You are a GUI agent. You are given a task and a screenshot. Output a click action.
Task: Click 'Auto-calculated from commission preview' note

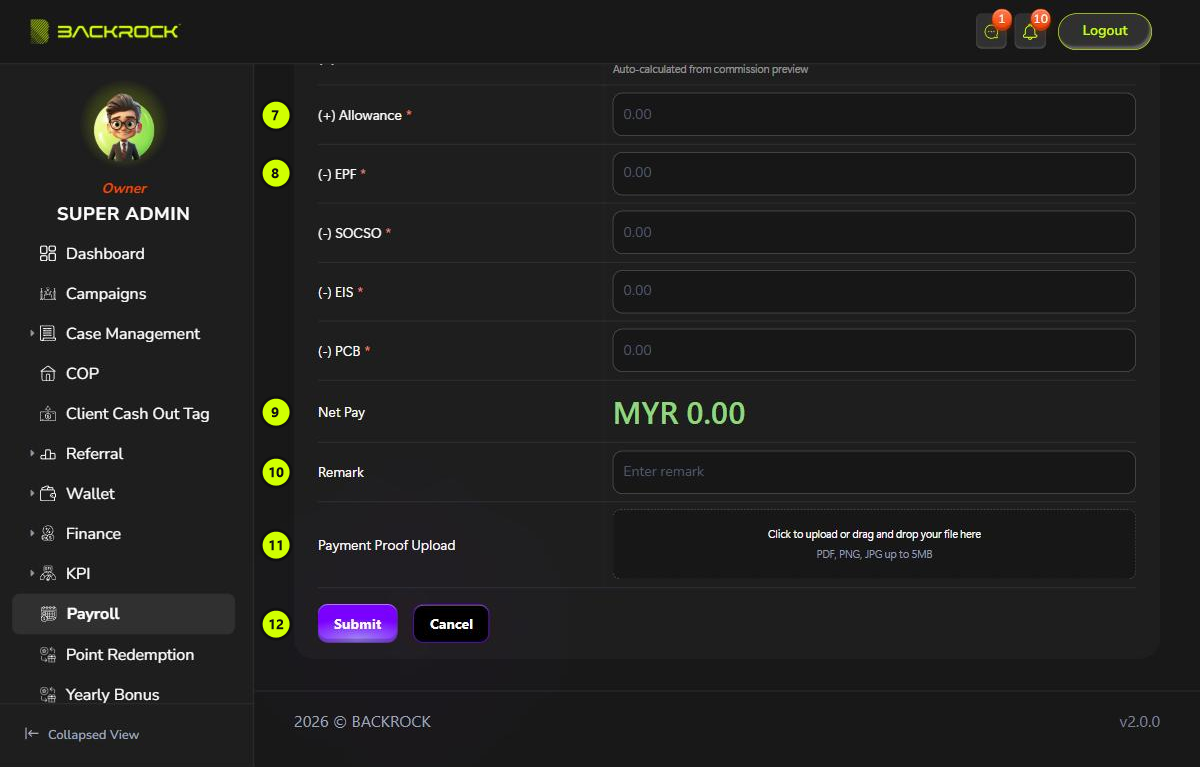(x=710, y=70)
